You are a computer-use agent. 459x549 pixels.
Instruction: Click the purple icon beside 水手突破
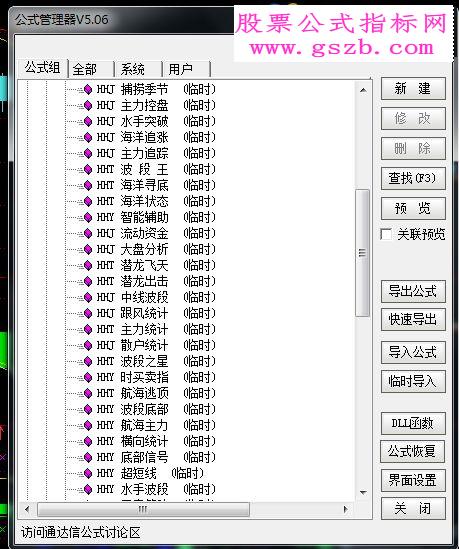click(x=88, y=121)
